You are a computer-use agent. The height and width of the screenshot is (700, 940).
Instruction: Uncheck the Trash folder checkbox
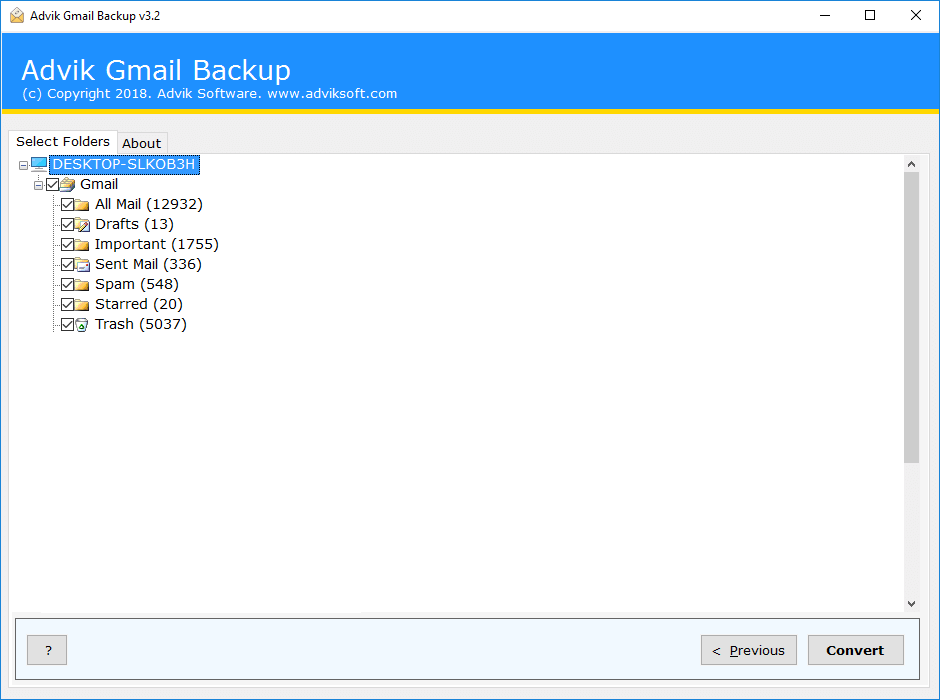coord(67,324)
